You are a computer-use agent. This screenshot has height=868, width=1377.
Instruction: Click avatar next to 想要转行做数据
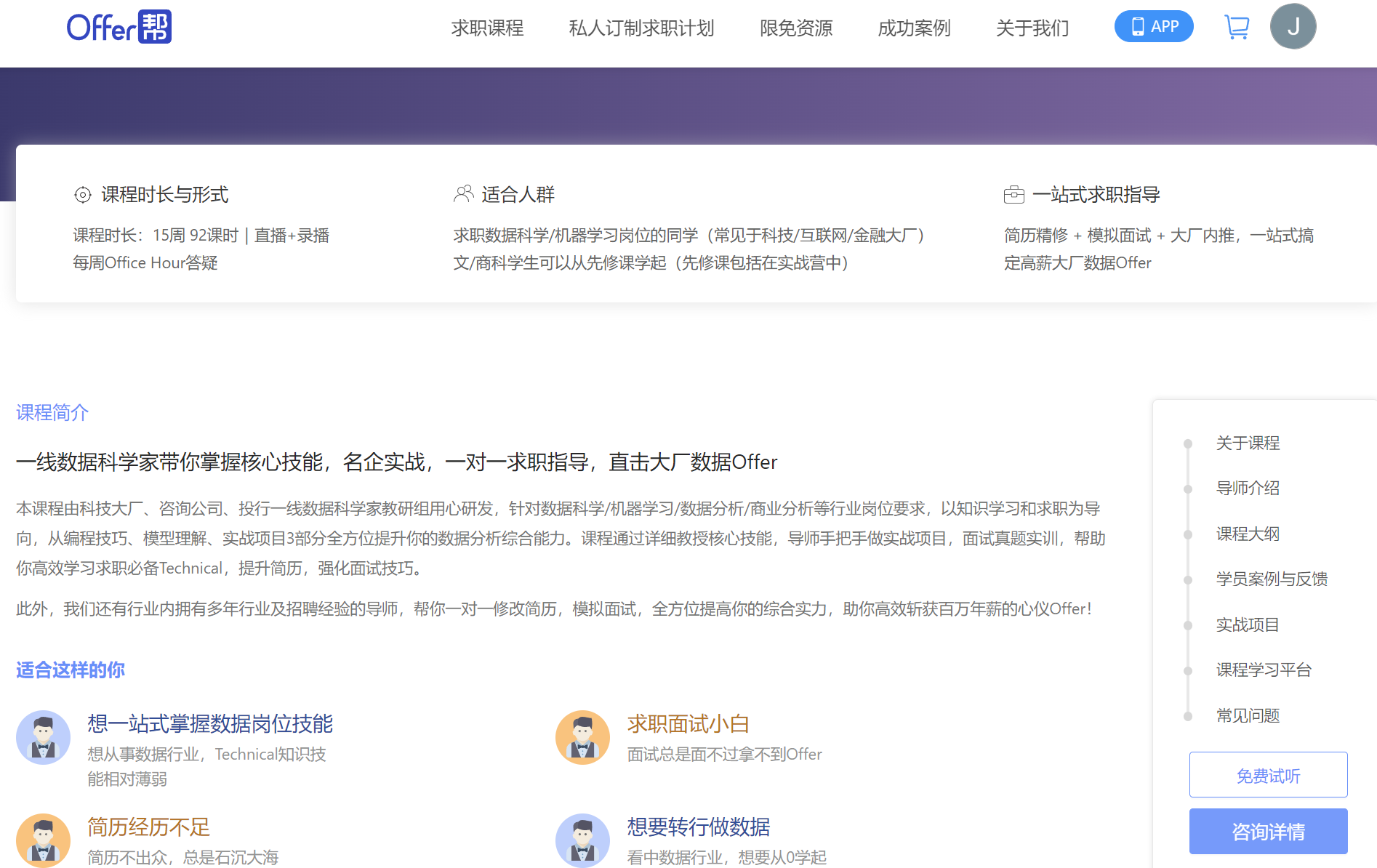(x=582, y=840)
